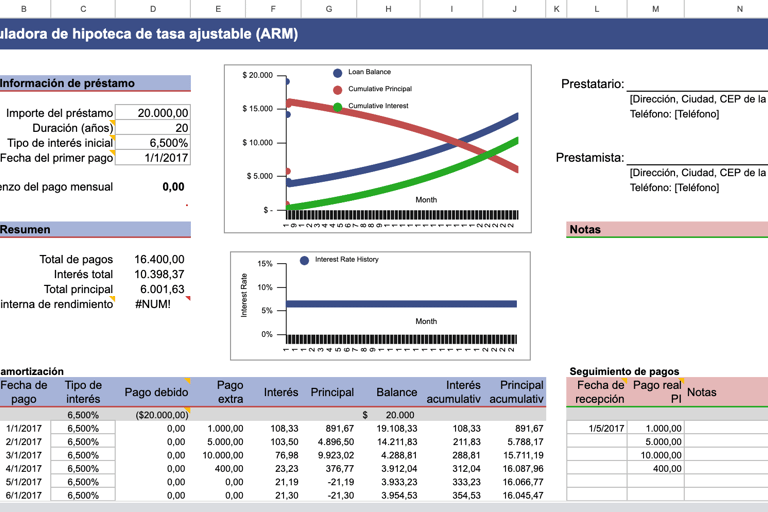Click the Total de pagos value 16.400,00
The height and width of the screenshot is (512, 768).
(x=159, y=259)
